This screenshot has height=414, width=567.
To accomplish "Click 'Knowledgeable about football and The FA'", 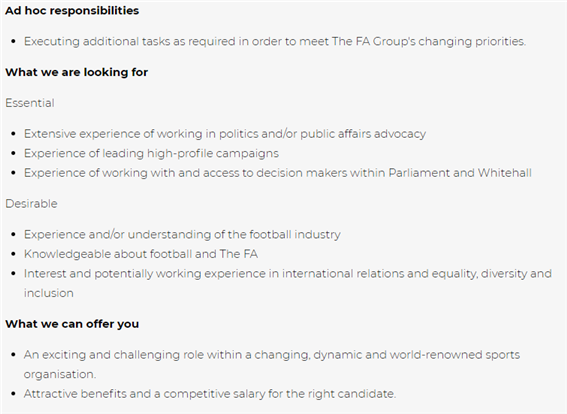I will point(141,254).
